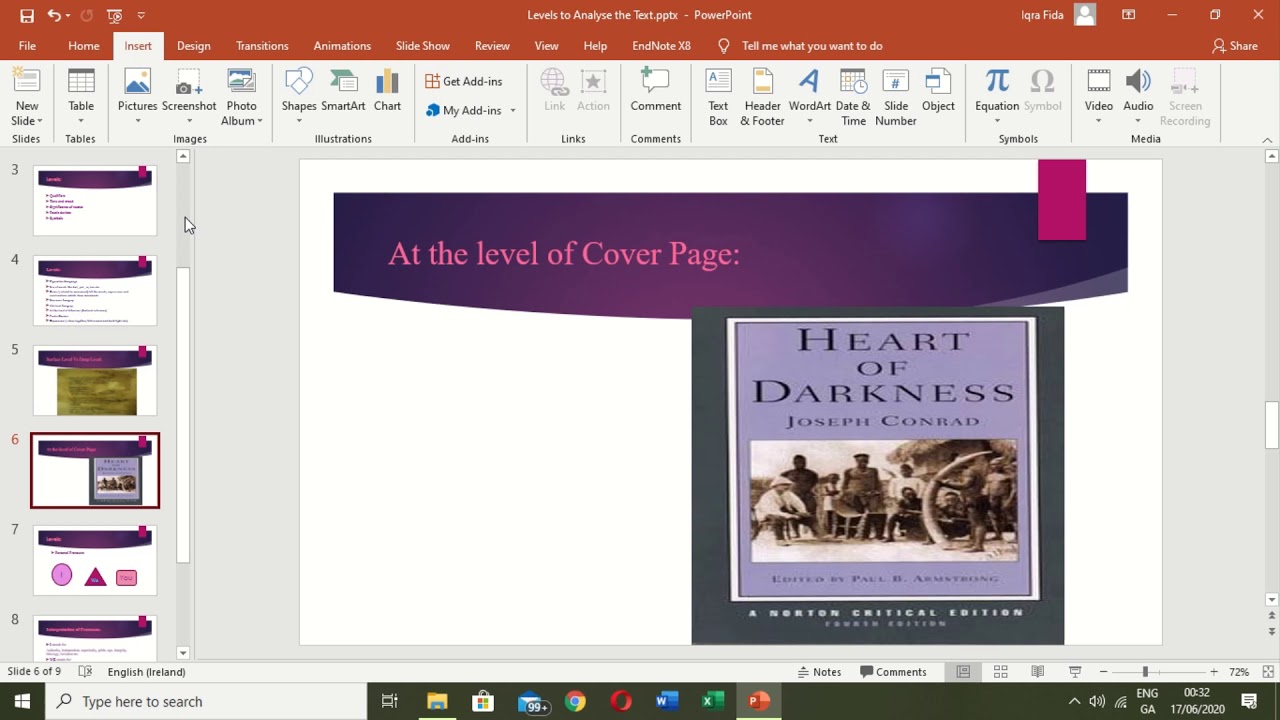The width and height of the screenshot is (1280, 720).
Task: Open the My Add-ins dropdown arrow
Action: pyautogui.click(x=513, y=110)
